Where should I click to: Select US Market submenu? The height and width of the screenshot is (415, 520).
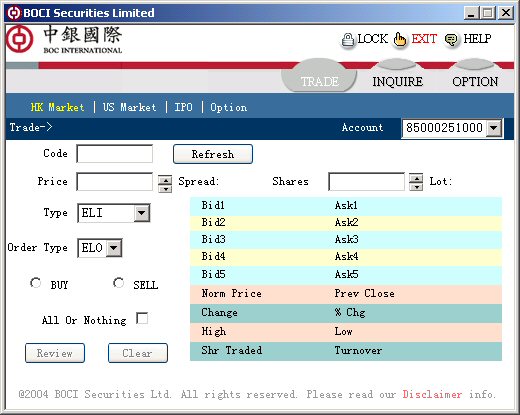(129, 107)
